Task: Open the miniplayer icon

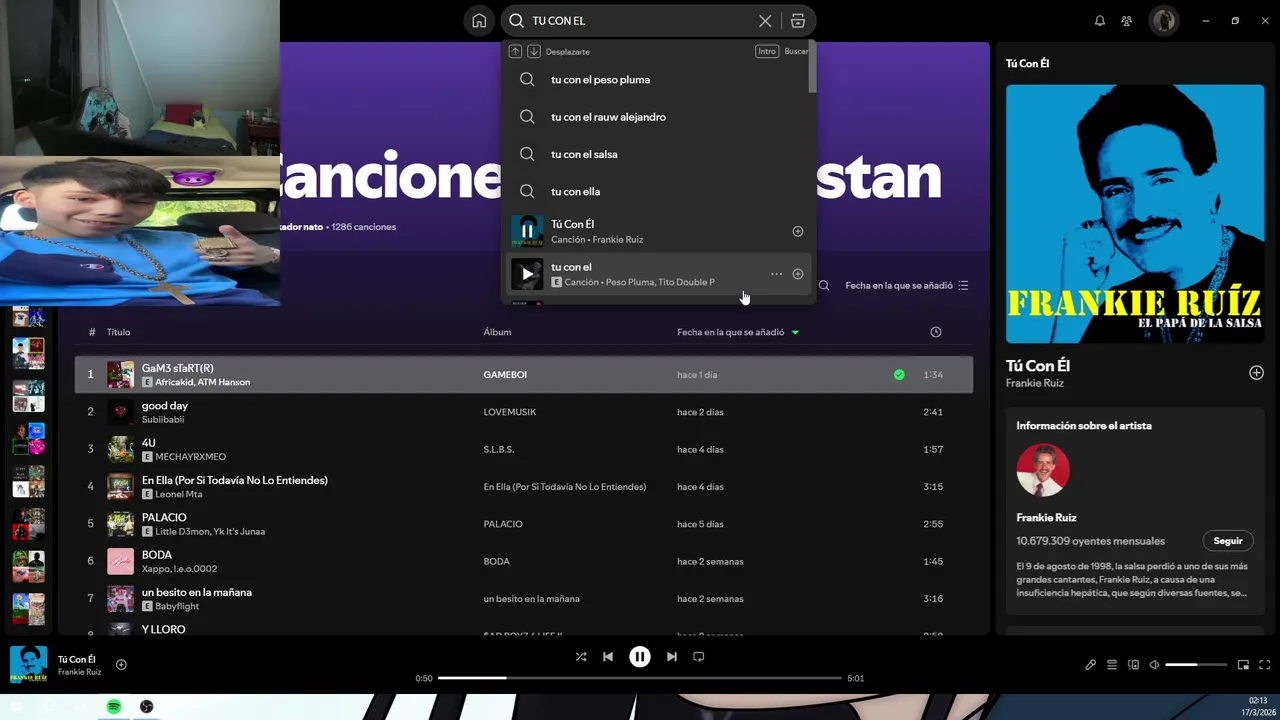Action: pyautogui.click(x=1244, y=665)
